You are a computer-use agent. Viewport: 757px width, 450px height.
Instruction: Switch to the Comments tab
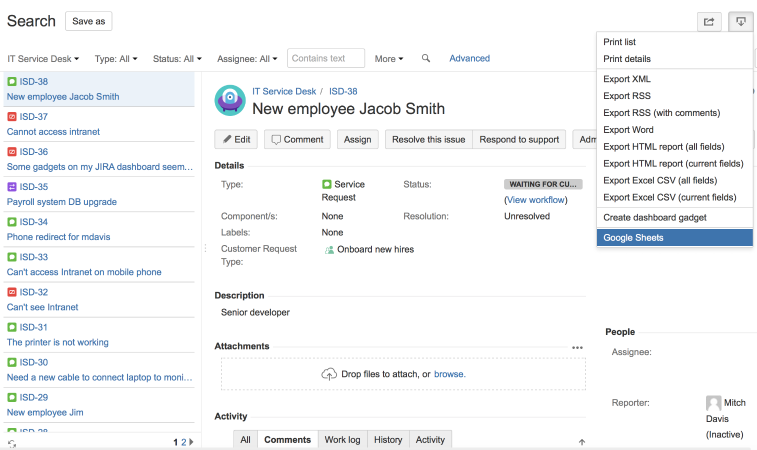(x=287, y=439)
